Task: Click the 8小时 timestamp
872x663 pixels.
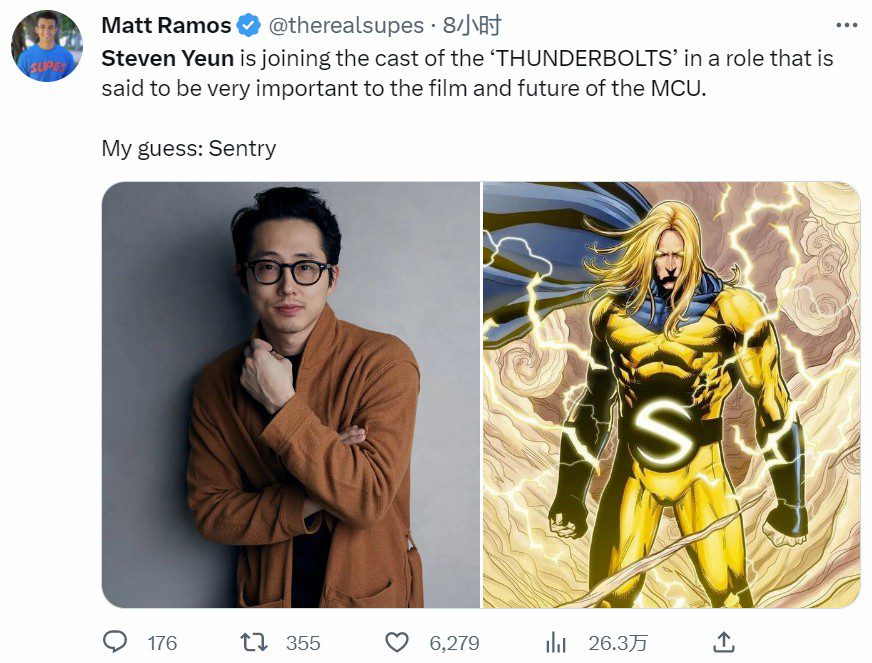Action: coord(472,26)
